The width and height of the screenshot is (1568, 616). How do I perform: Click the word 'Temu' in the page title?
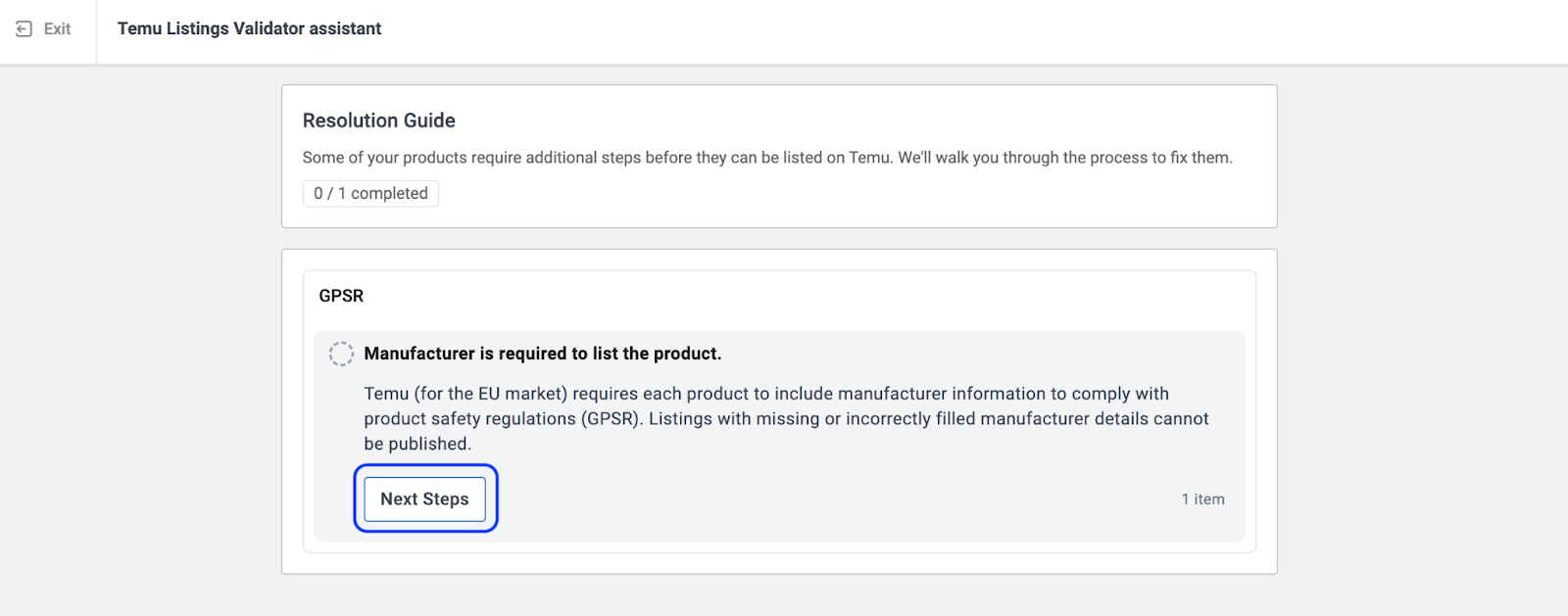[x=139, y=29]
